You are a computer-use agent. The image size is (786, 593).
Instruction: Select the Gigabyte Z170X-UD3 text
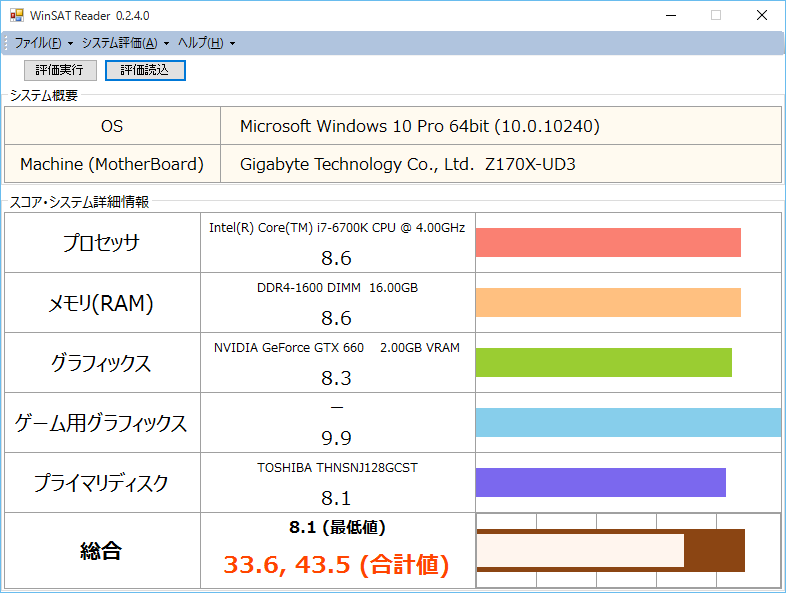[x=408, y=164]
